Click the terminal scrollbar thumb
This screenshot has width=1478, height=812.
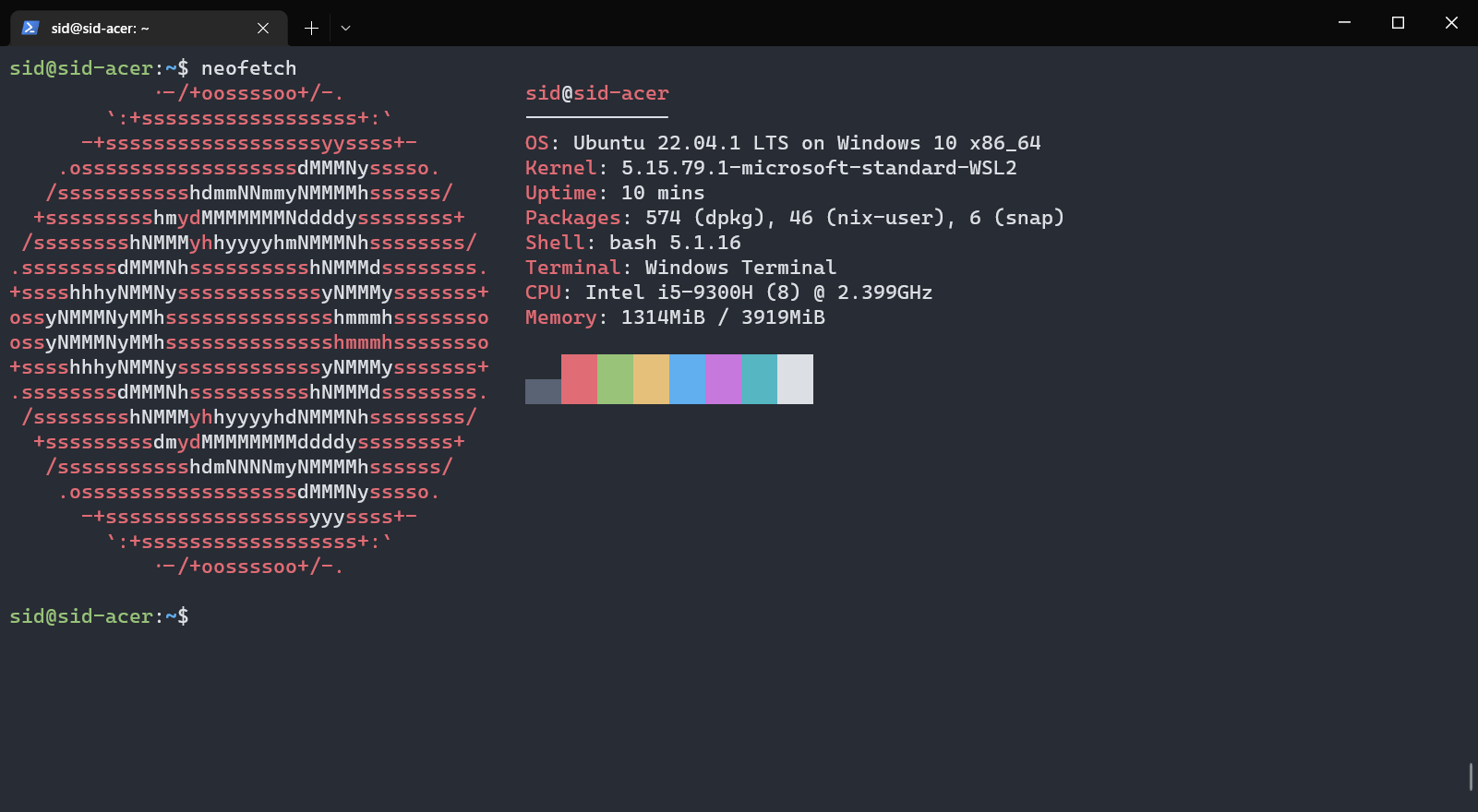tap(1471, 776)
